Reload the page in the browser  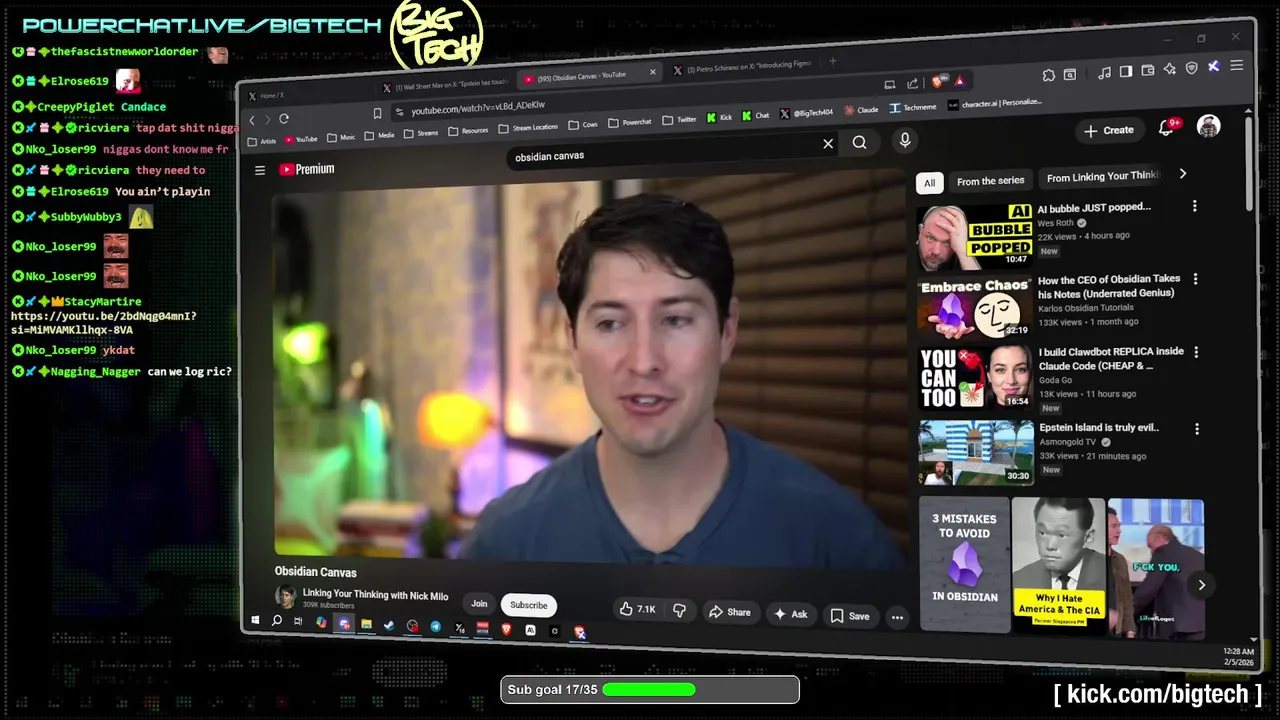pos(284,118)
